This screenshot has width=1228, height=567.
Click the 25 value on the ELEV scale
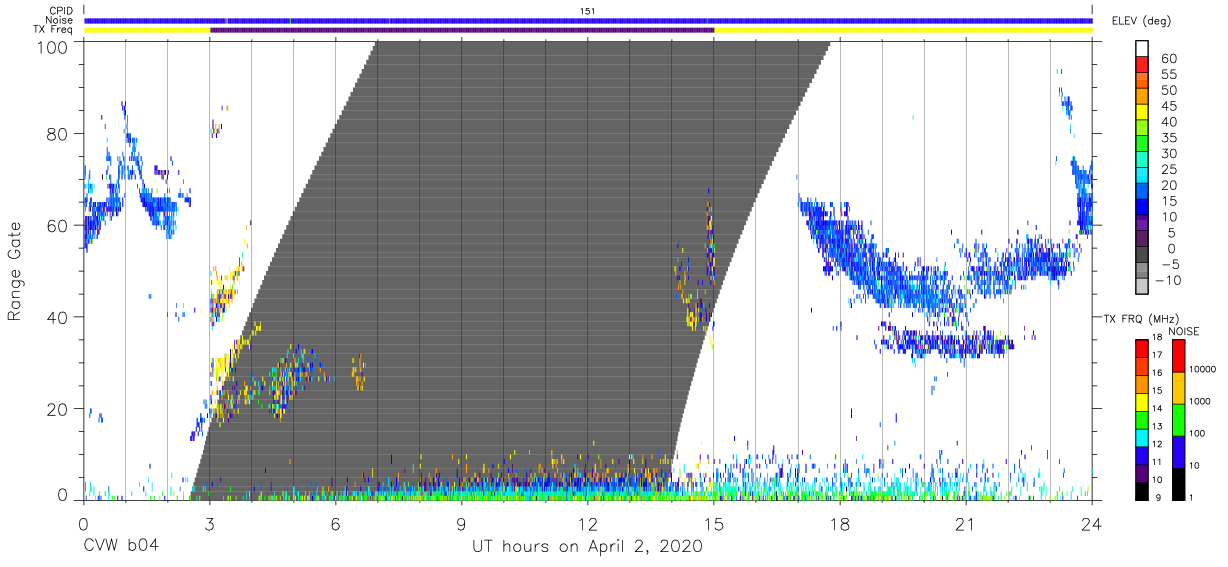tap(1168, 169)
